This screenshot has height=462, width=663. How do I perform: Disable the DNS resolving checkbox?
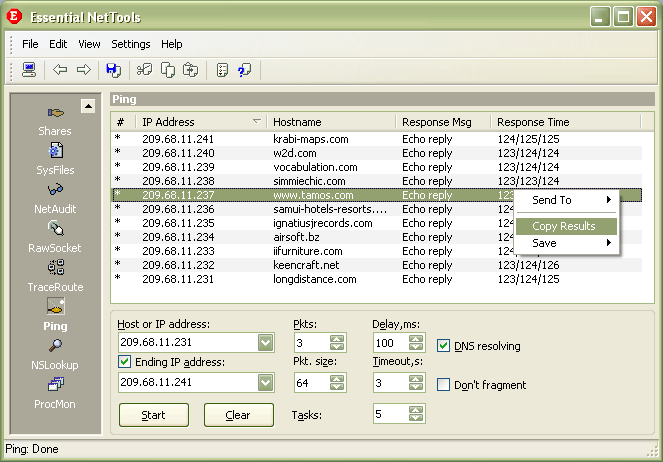click(443, 346)
